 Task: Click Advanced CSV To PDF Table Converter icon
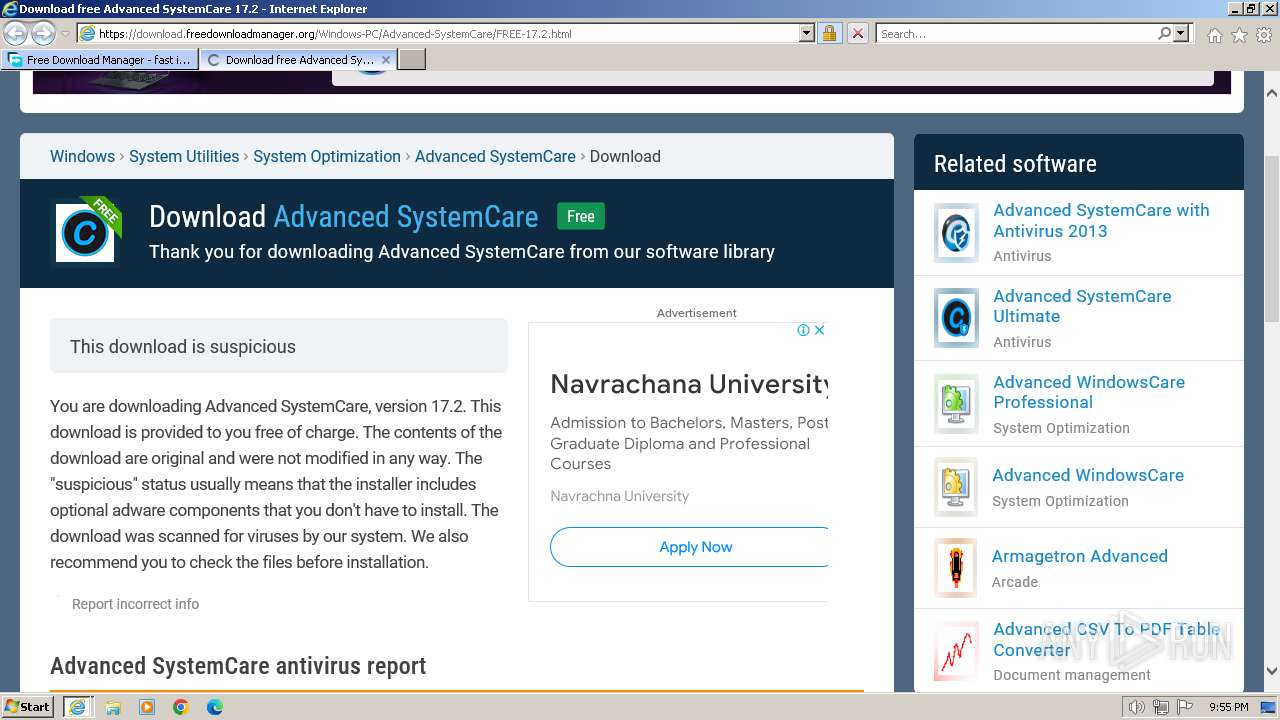[x=956, y=651]
